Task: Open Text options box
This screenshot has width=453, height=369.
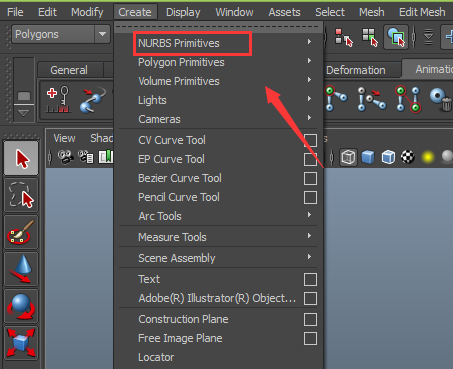Action: coord(310,280)
